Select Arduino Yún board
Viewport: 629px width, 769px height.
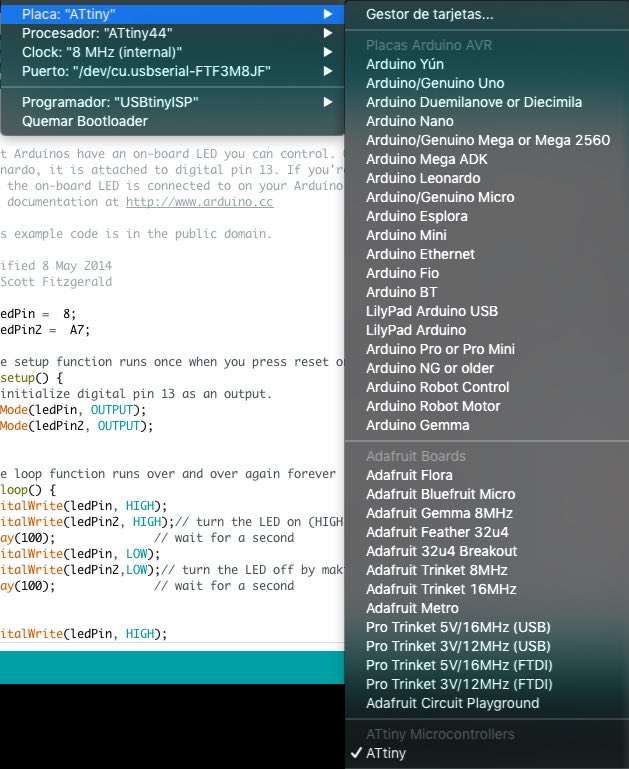pos(404,64)
